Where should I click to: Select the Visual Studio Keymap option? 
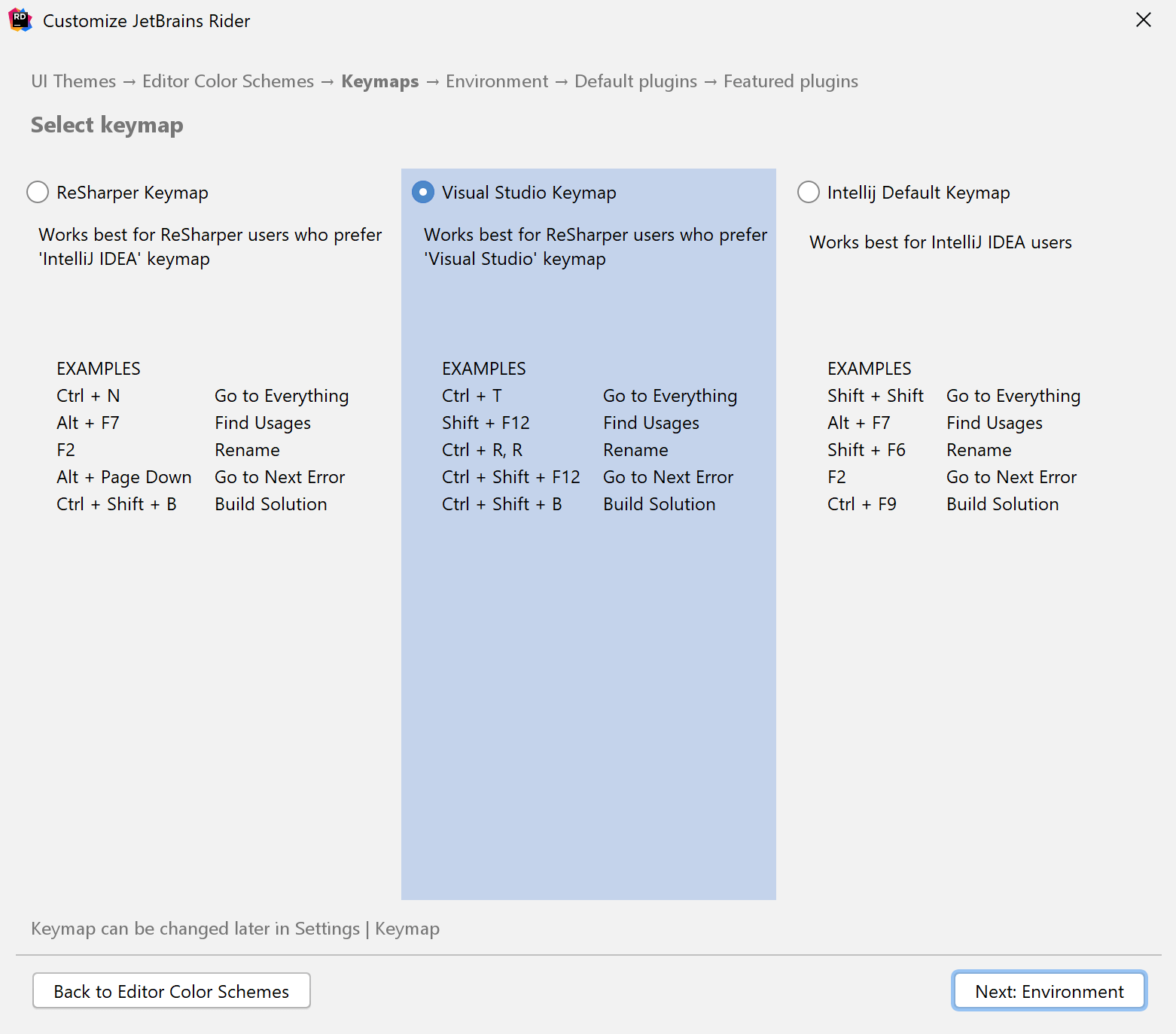422,192
